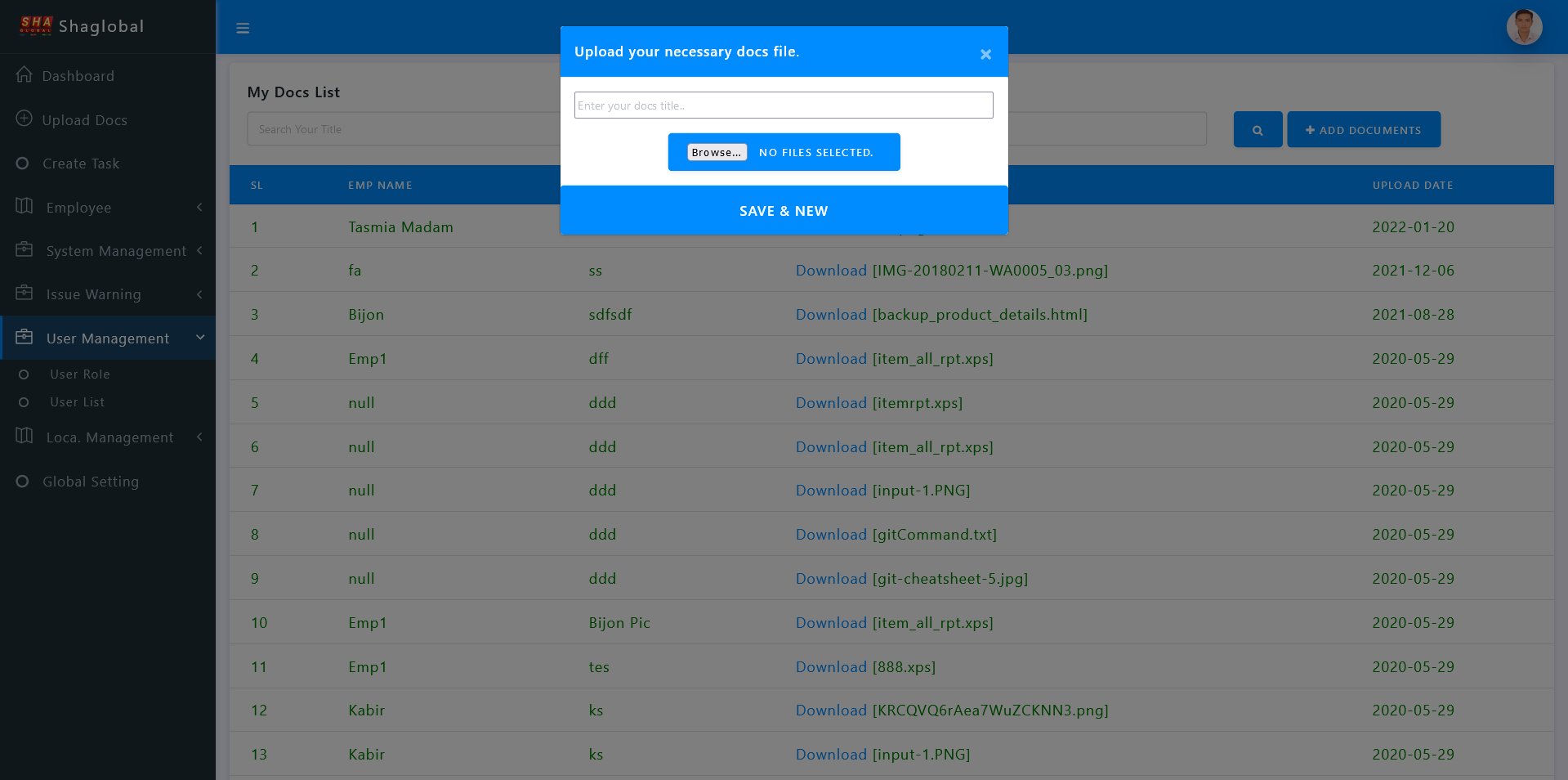Click the hamburger menu icon
Image resolution: width=1568 pixels, height=780 pixels.
[x=243, y=29]
